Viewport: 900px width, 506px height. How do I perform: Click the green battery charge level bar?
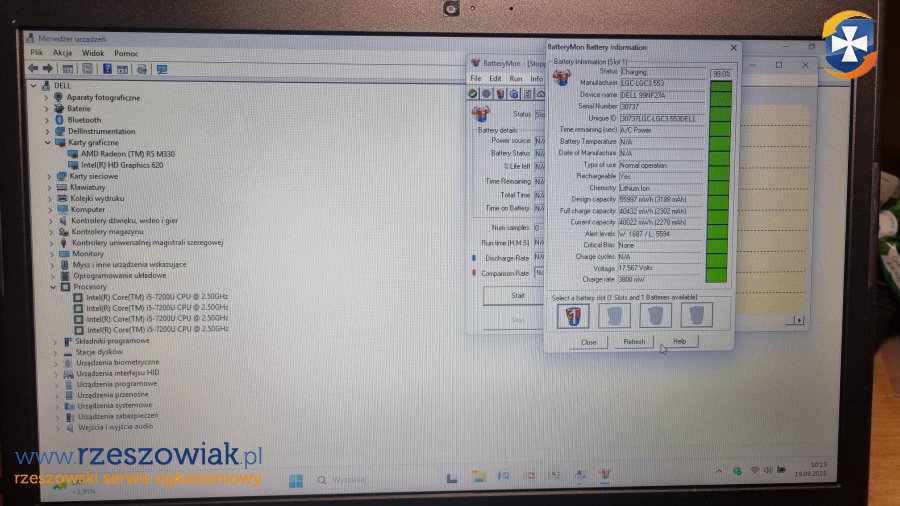tap(719, 180)
